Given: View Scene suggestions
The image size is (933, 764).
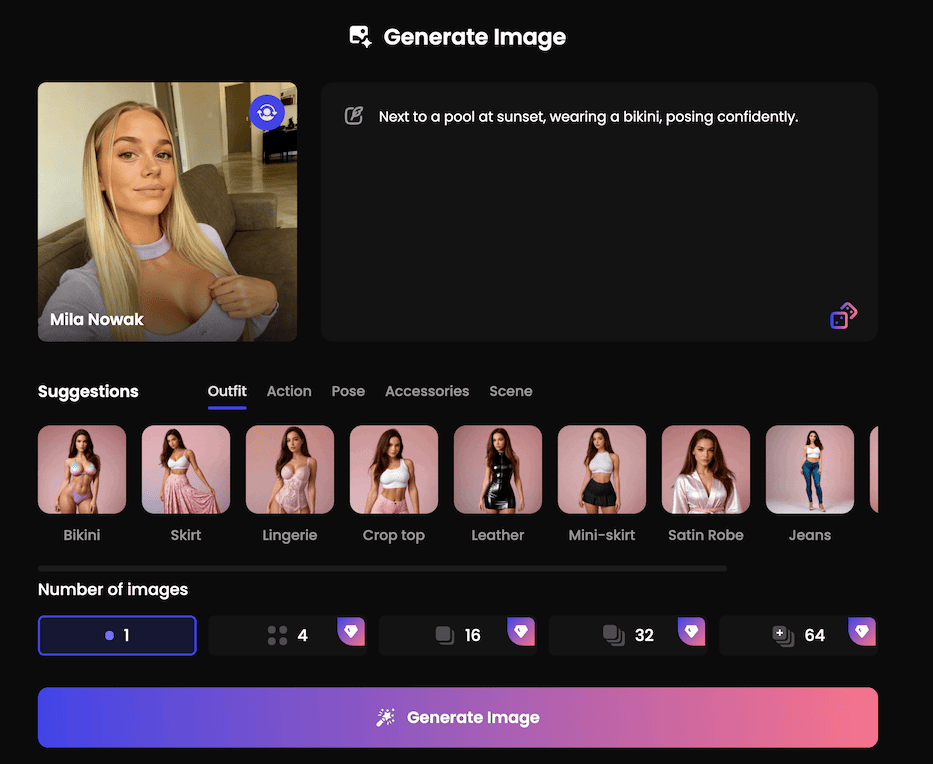Looking at the screenshot, I should (x=511, y=391).
